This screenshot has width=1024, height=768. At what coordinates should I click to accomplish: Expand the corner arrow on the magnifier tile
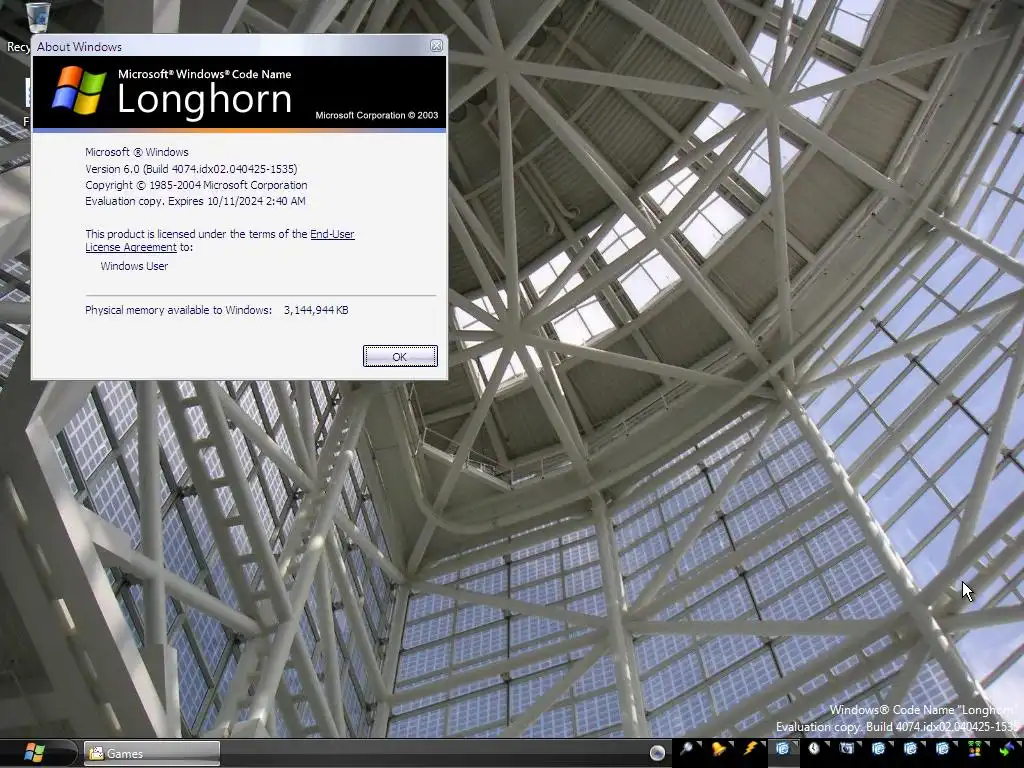pos(699,744)
